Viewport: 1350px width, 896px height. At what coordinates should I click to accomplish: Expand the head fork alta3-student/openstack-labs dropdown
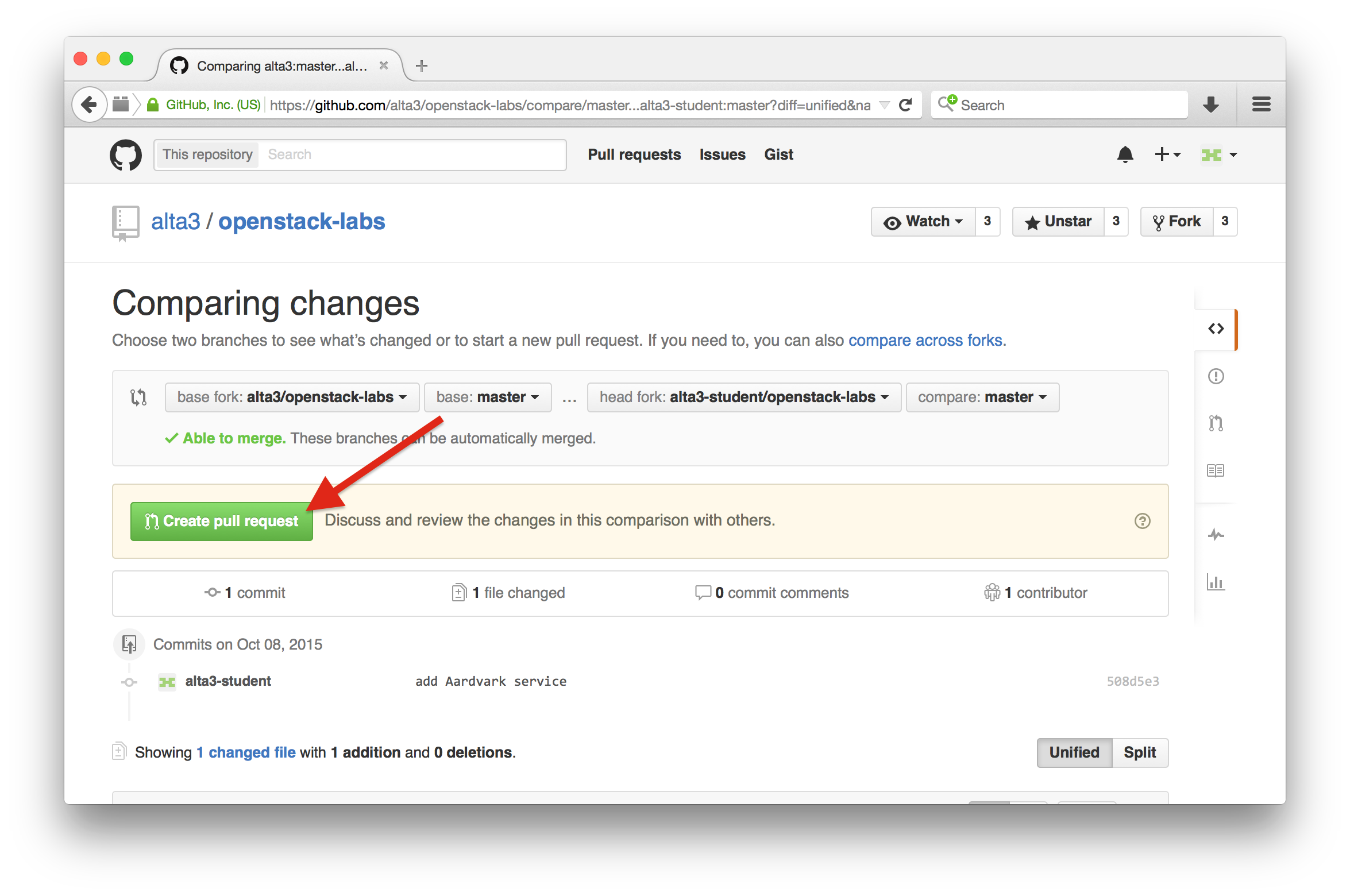(x=743, y=397)
